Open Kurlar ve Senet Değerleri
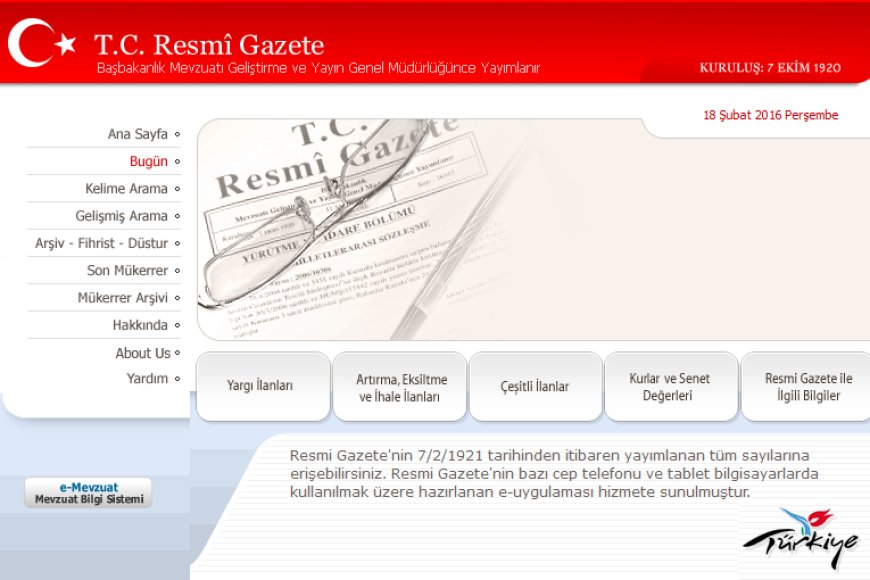The width and height of the screenshot is (870, 580). click(670, 387)
